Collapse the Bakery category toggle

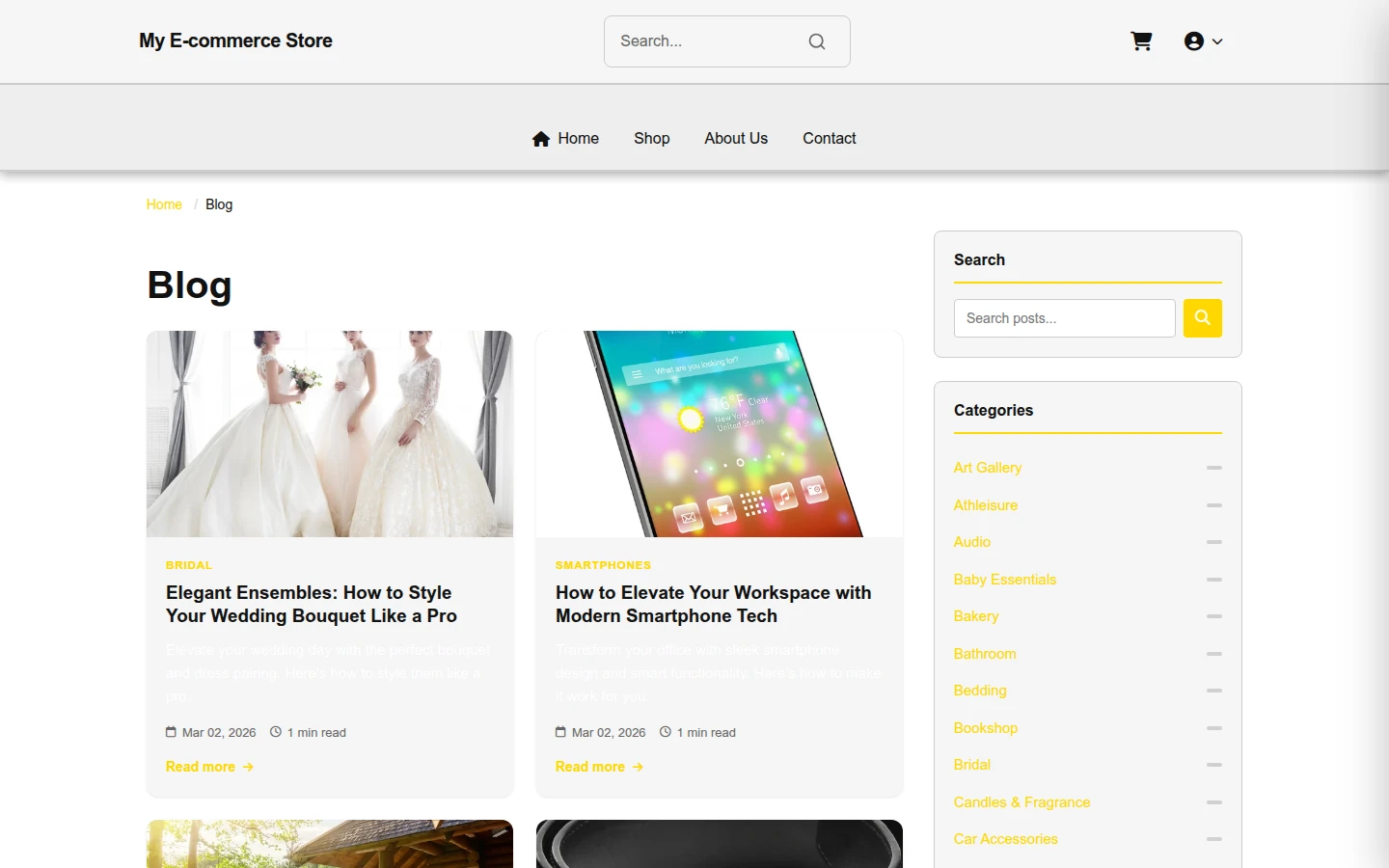click(x=1214, y=616)
